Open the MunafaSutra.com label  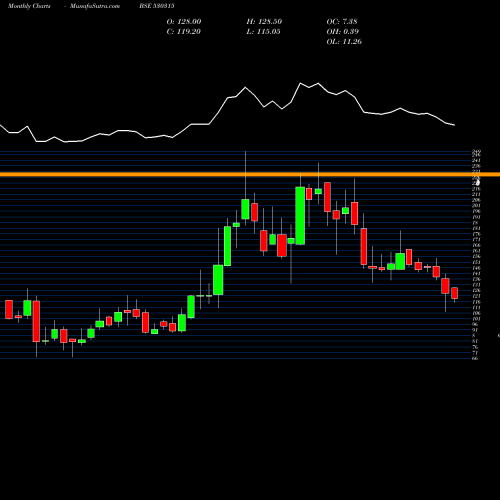tap(95, 6)
